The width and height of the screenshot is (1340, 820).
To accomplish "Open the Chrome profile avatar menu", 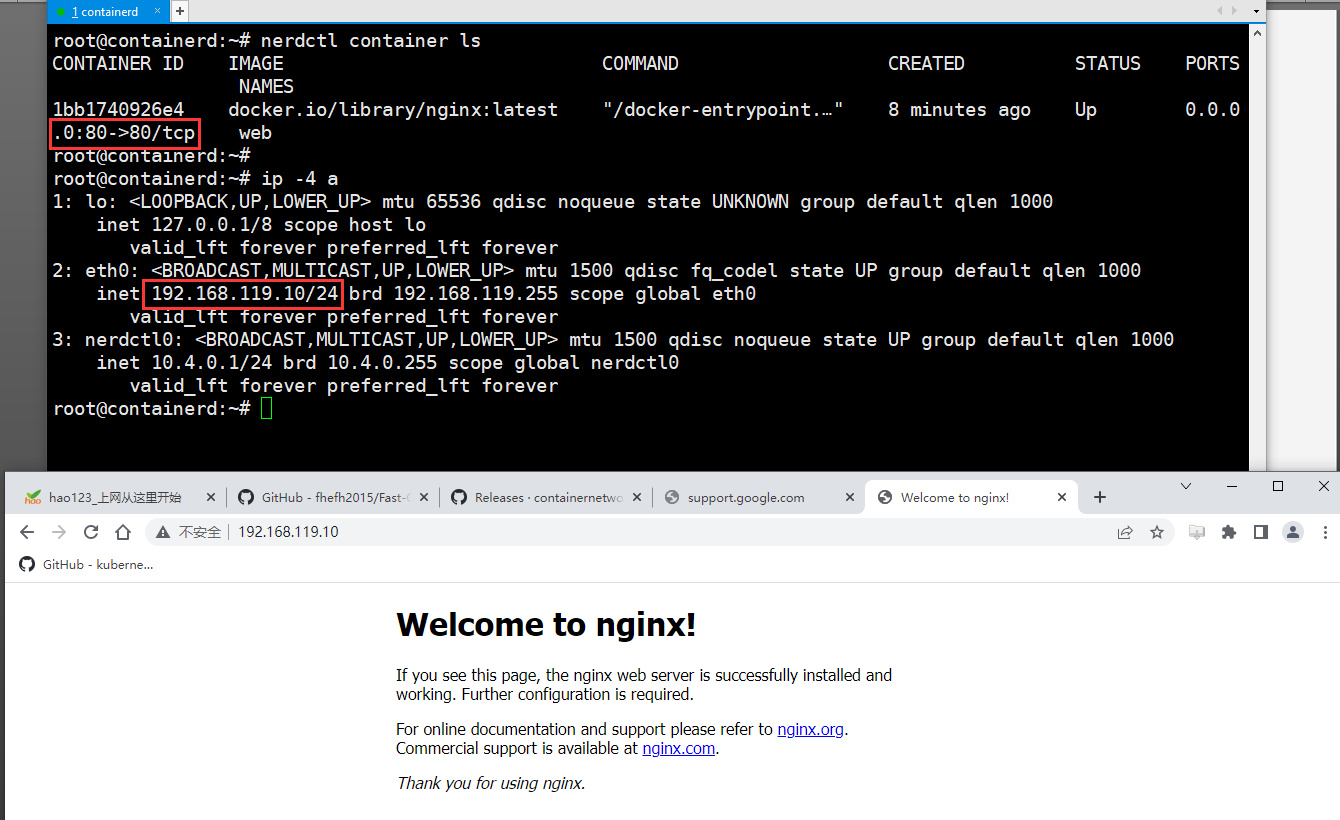I will click(x=1293, y=532).
